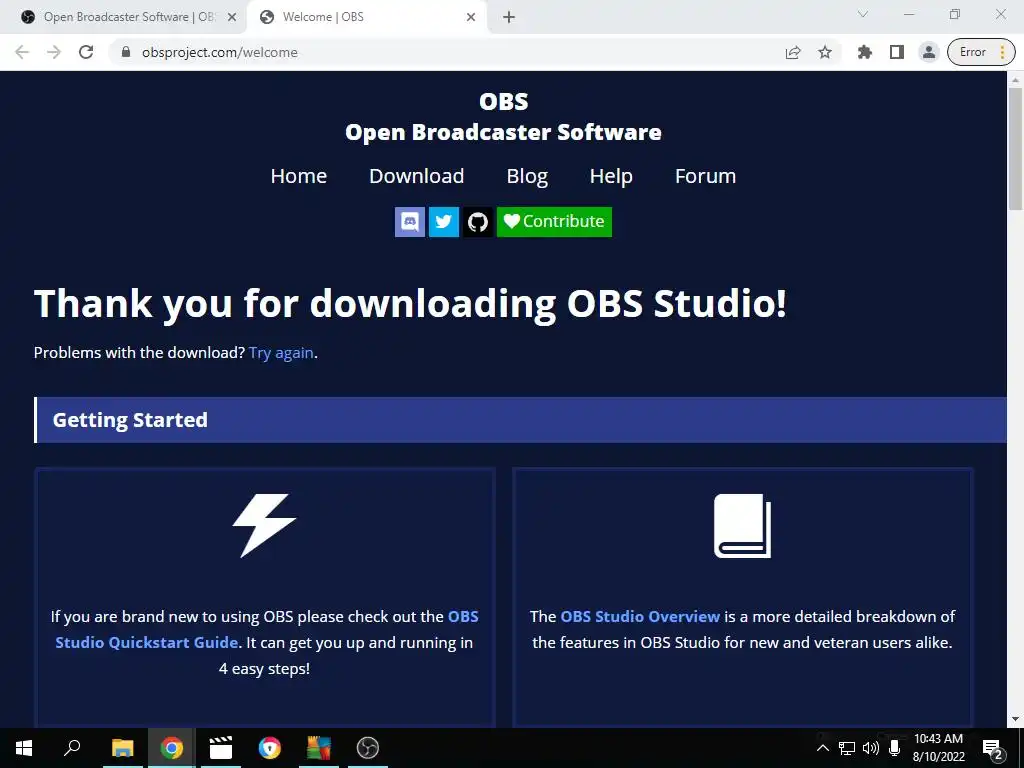Share this page icon

(793, 52)
